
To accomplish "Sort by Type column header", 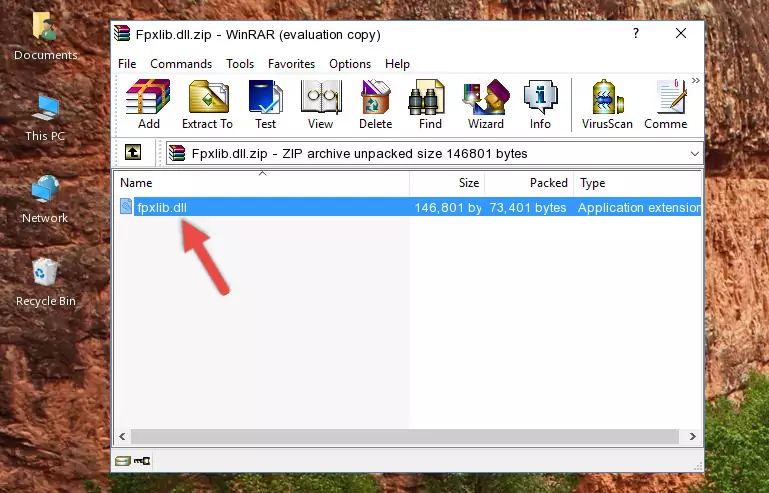I will click(638, 183).
